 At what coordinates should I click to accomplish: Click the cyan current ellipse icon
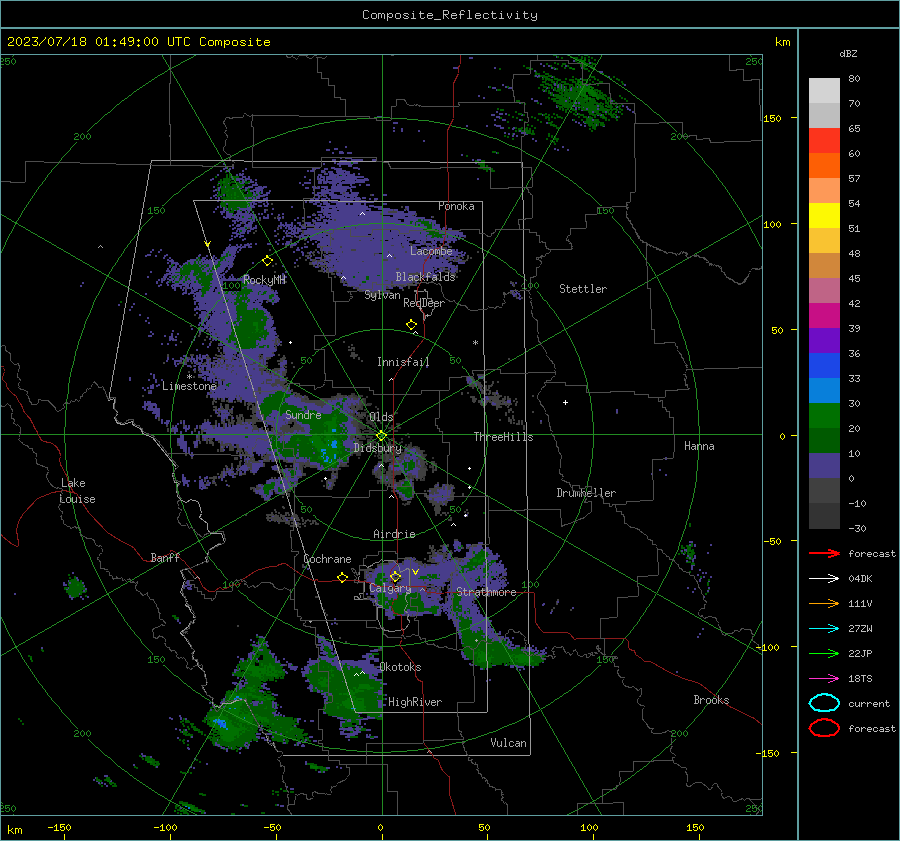[824, 703]
